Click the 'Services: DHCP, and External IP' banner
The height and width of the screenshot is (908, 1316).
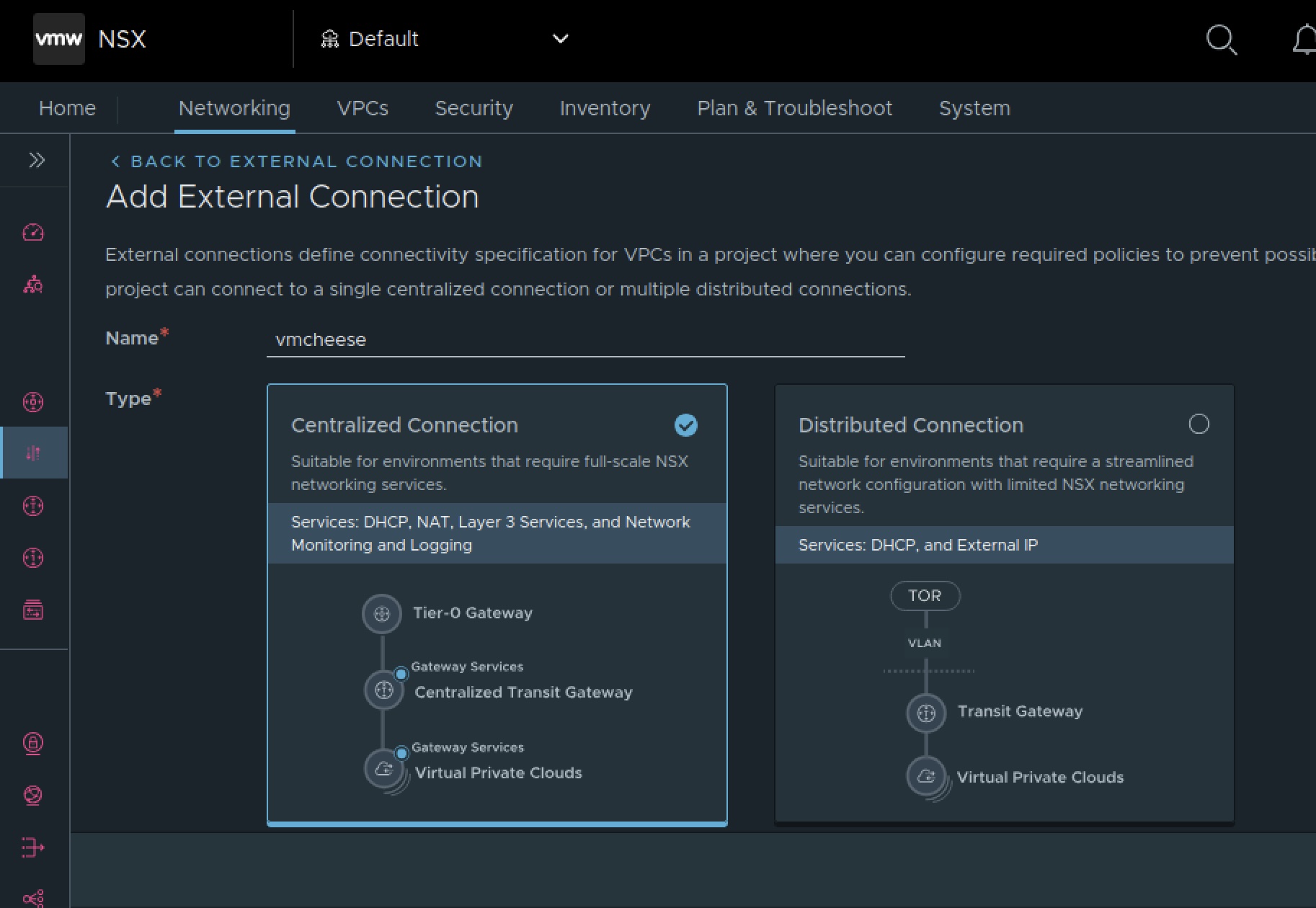pyautogui.click(x=1004, y=545)
